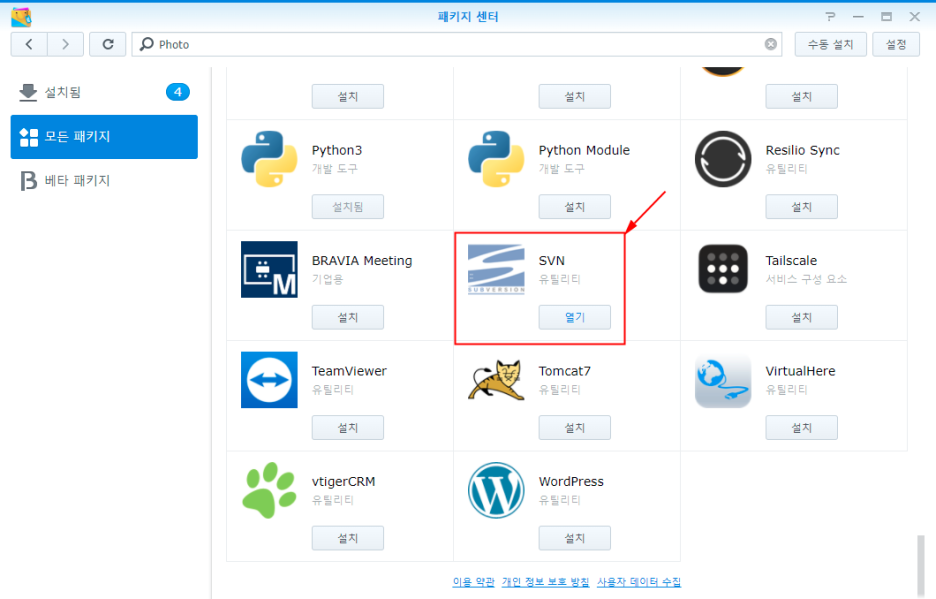Viewport: 936px width, 599px height.
Task: Click the Photo search input field
Action: [457, 44]
